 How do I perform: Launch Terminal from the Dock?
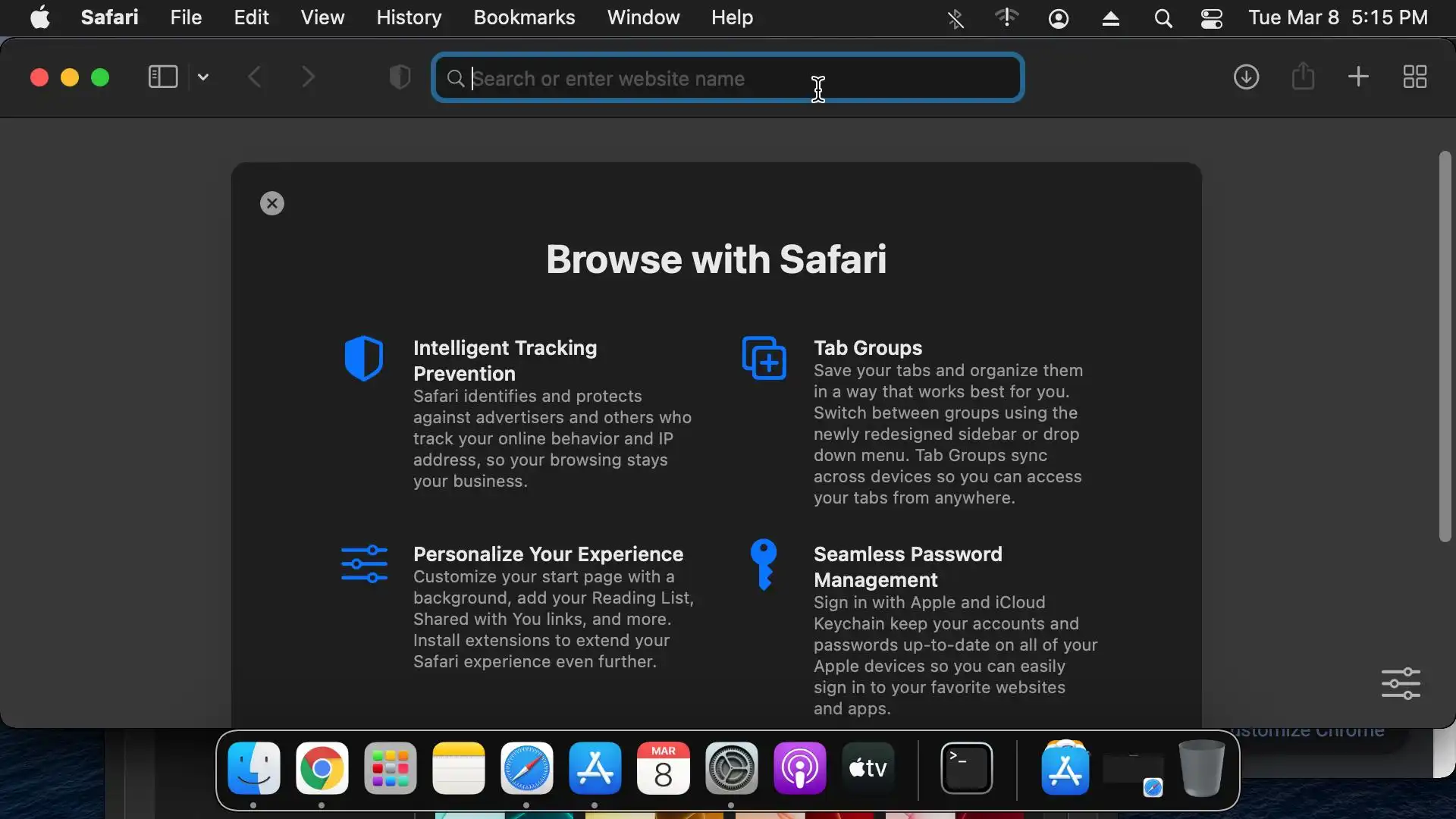point(966,768)
